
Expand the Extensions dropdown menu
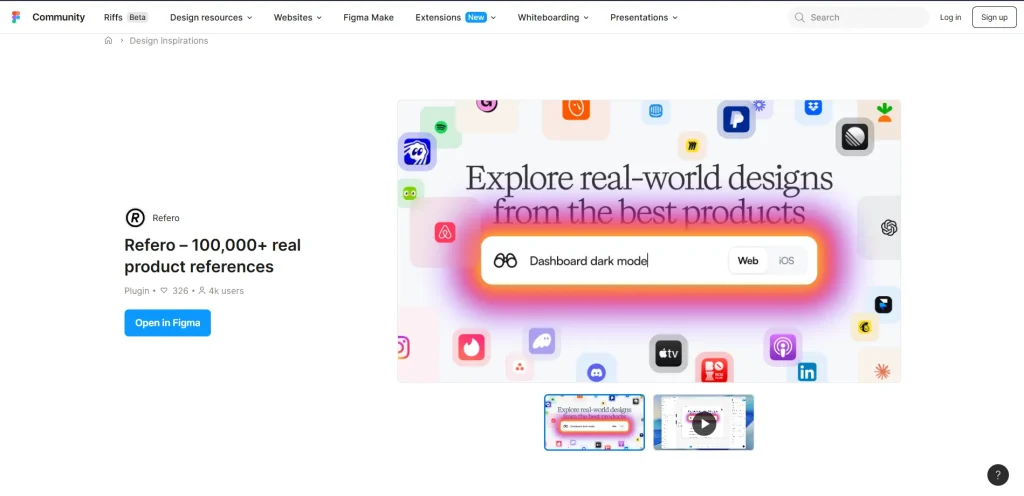pos(456,18)
